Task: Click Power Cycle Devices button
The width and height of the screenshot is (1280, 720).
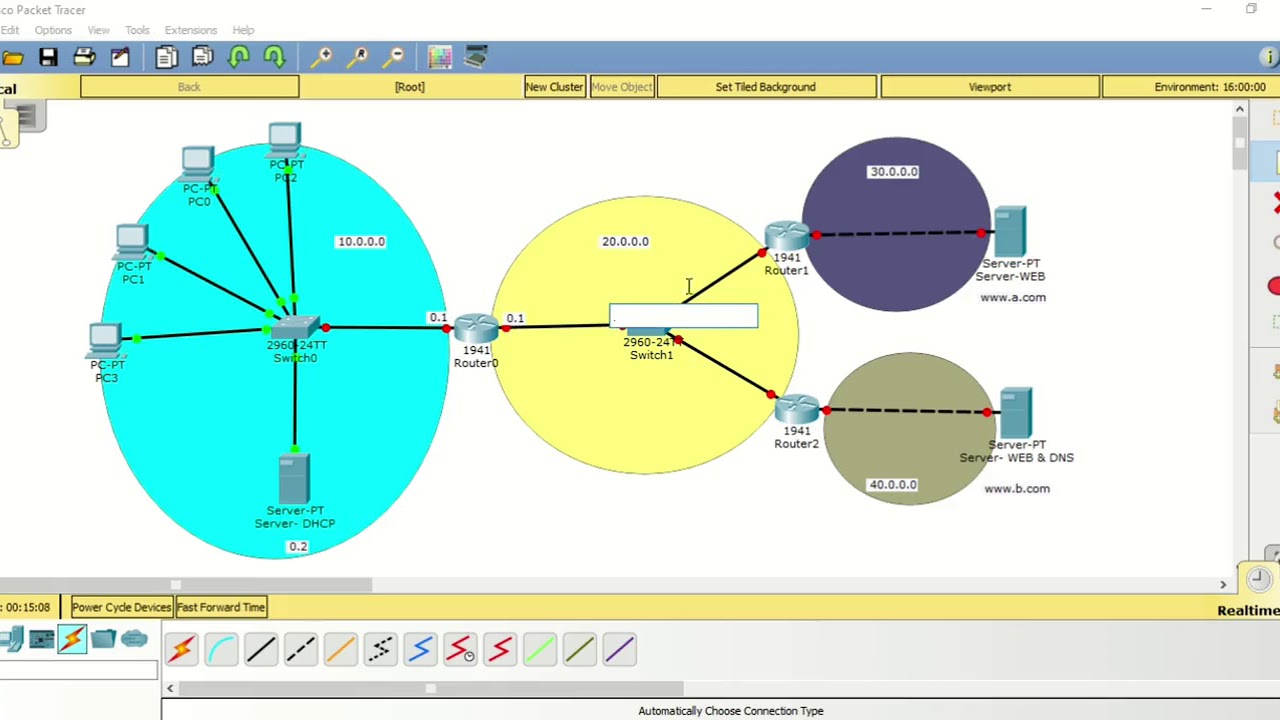Action: click(x=121, y=607)
